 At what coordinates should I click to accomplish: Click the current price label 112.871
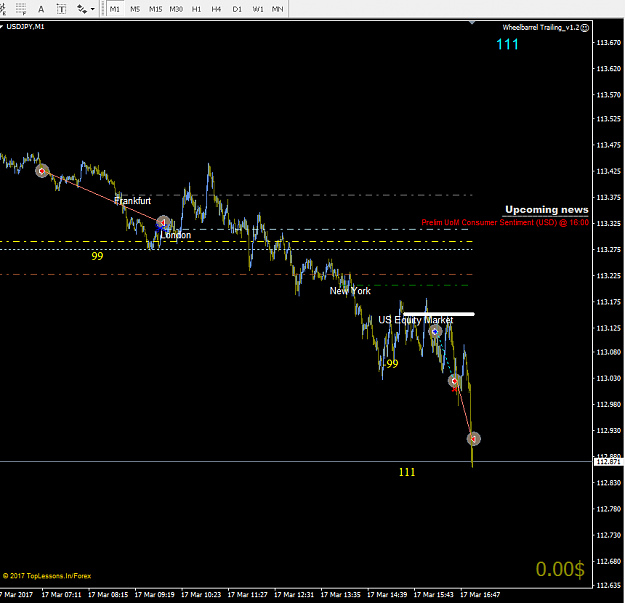click(x=608, y=462)
